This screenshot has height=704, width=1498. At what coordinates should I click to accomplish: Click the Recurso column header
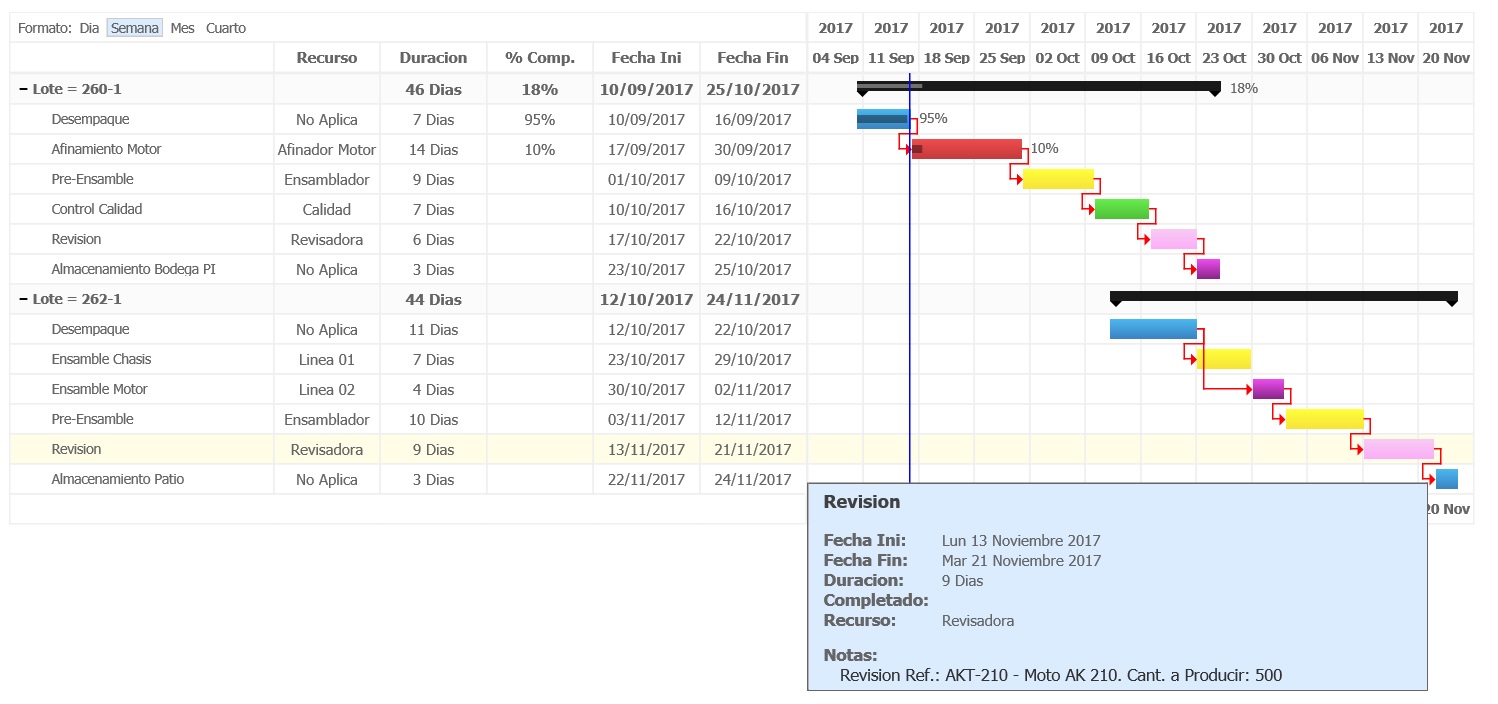click(326, 58)
